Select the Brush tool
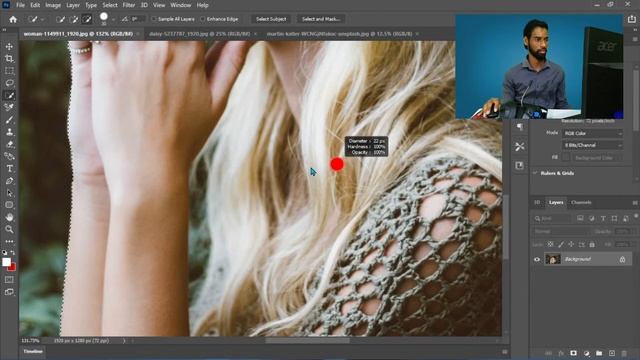Viewport: 640px width, 360px height. [x=9, y=120]
